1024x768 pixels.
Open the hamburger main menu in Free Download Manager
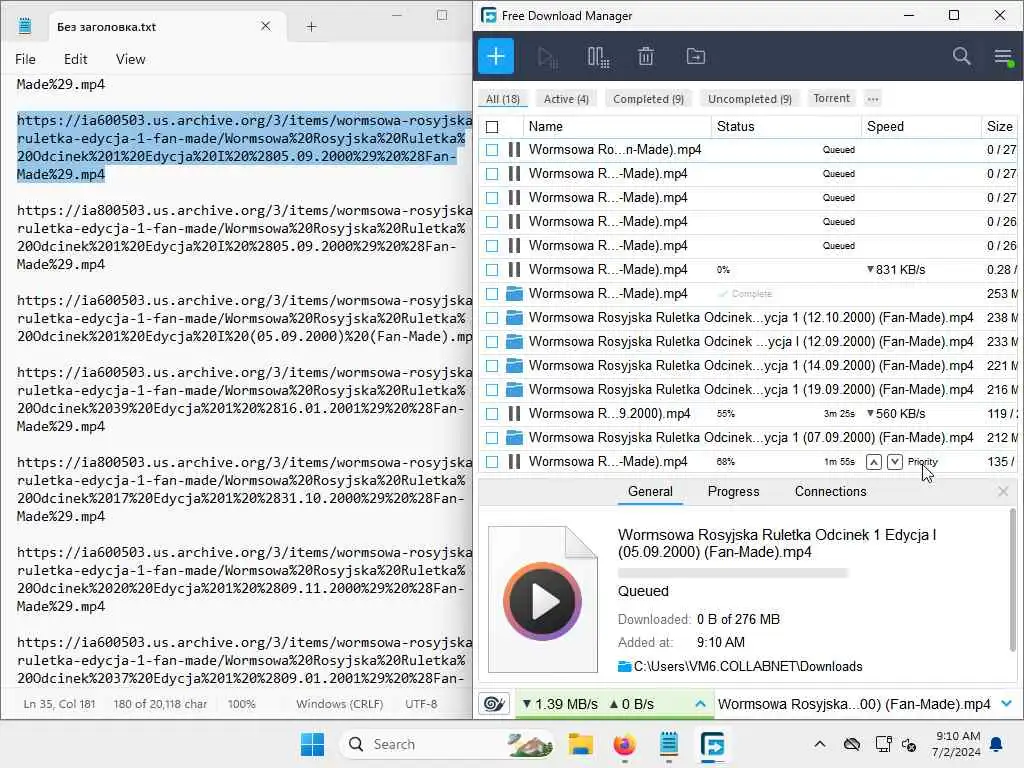[1003, 57]
